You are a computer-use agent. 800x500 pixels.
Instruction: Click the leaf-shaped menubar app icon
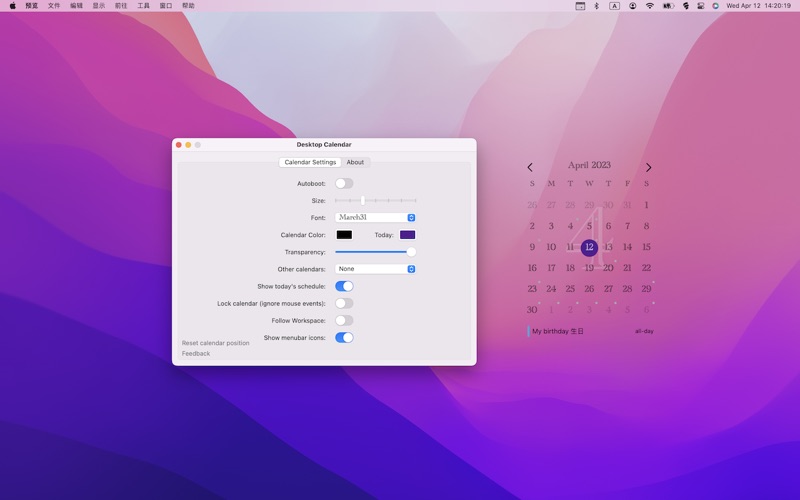coord(686,6)
